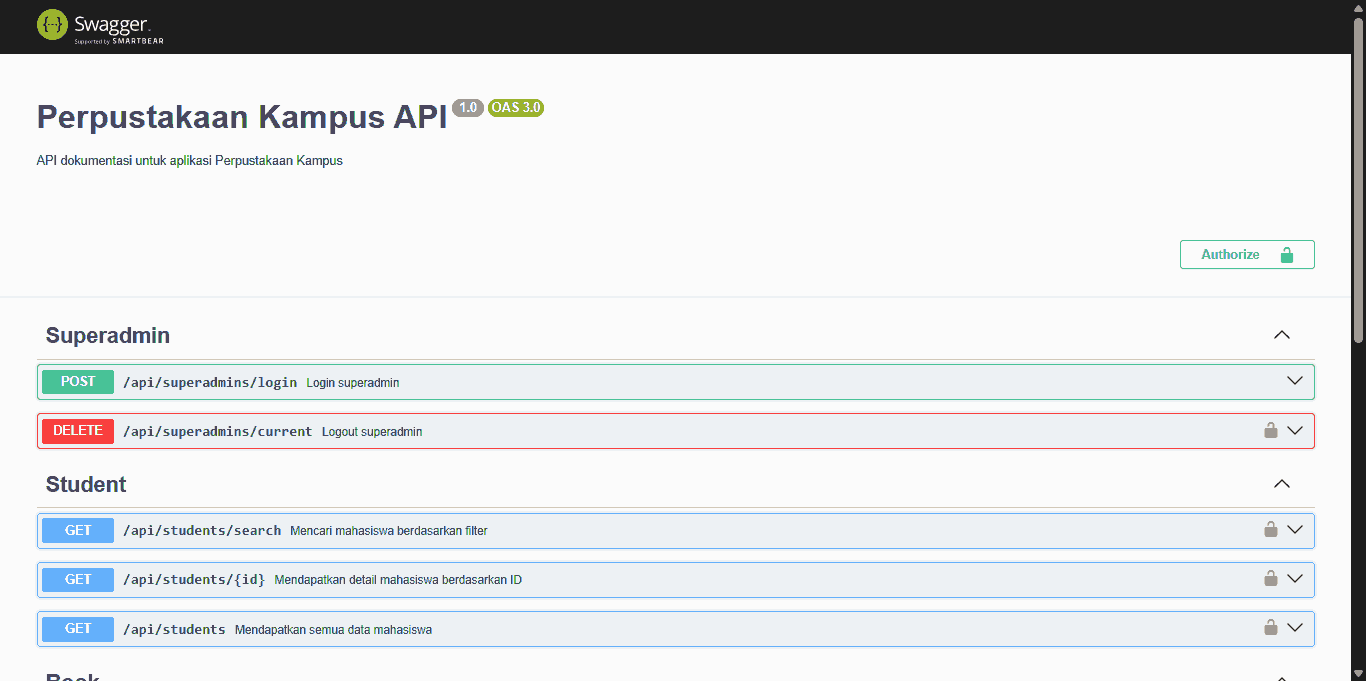Expand GET /api/students endpoint arrow
Viewport: 1366px width, 681px height.
(1295, 628)
